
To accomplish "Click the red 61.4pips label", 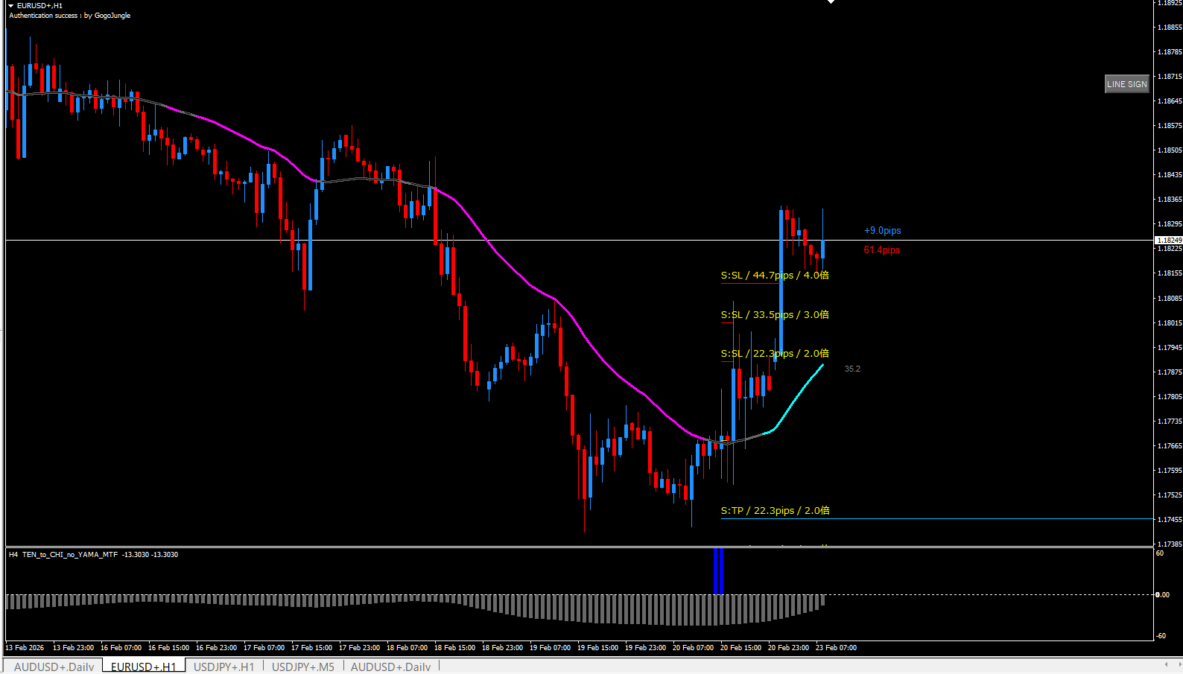I will (882, 250).
